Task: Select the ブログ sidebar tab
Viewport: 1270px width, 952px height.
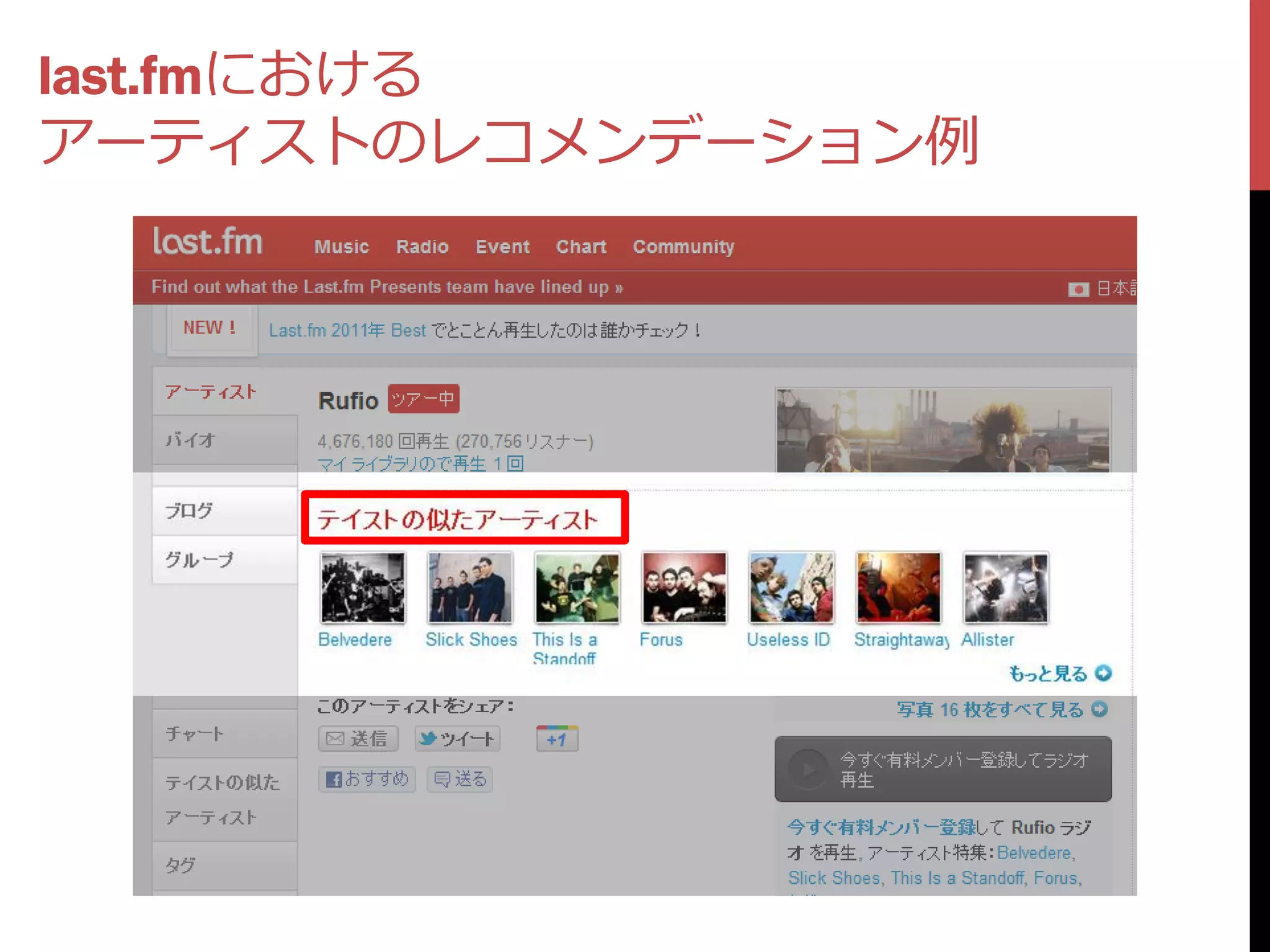Action: tap(225, 511)
